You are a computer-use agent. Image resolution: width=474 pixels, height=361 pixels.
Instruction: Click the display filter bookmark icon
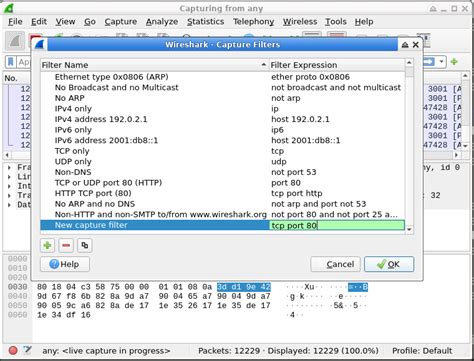click(x=11, y=62)
